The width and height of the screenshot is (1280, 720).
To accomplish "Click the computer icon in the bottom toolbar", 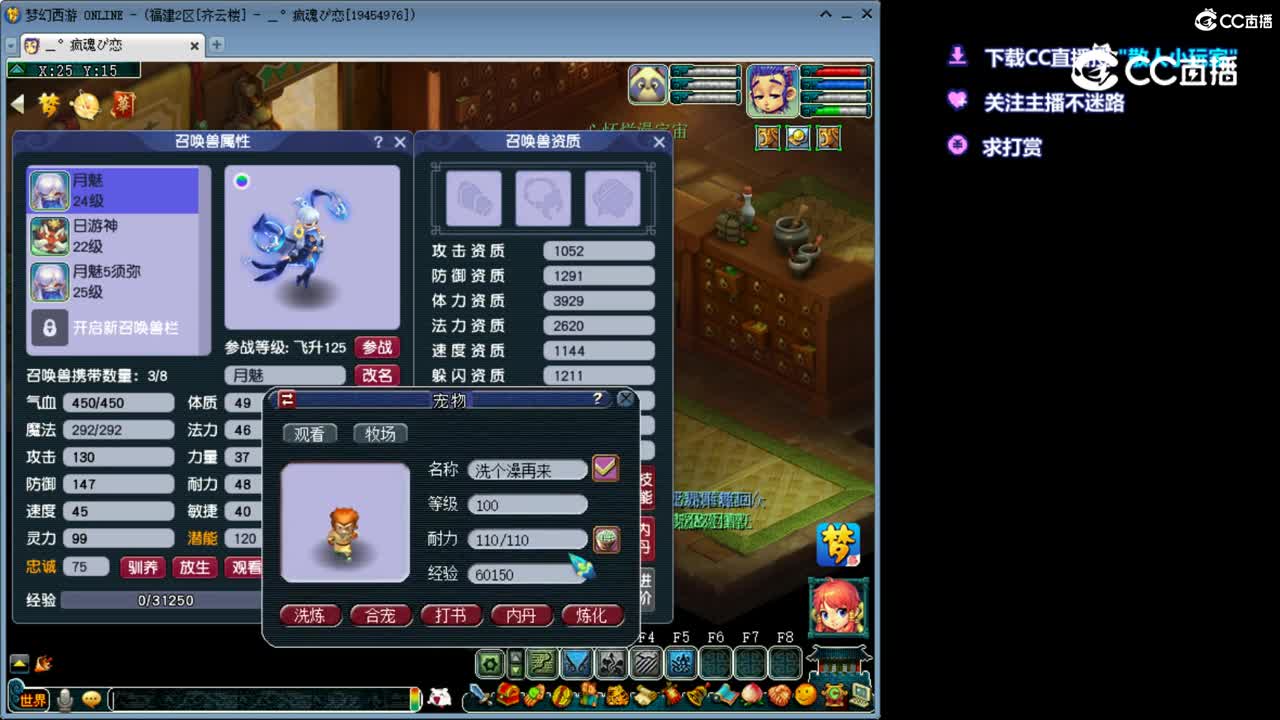I will tap(859, 696).
